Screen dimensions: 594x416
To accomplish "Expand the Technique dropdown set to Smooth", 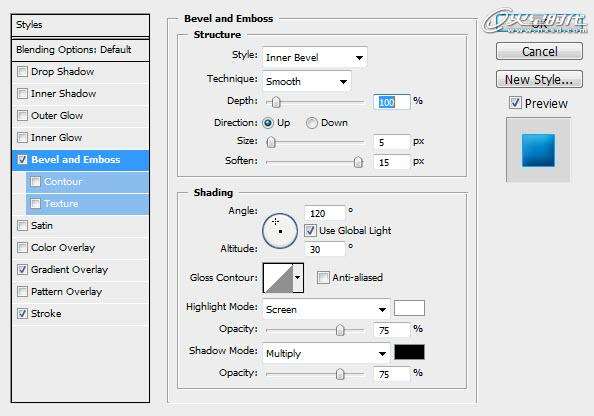I will (x=306, y=81).
